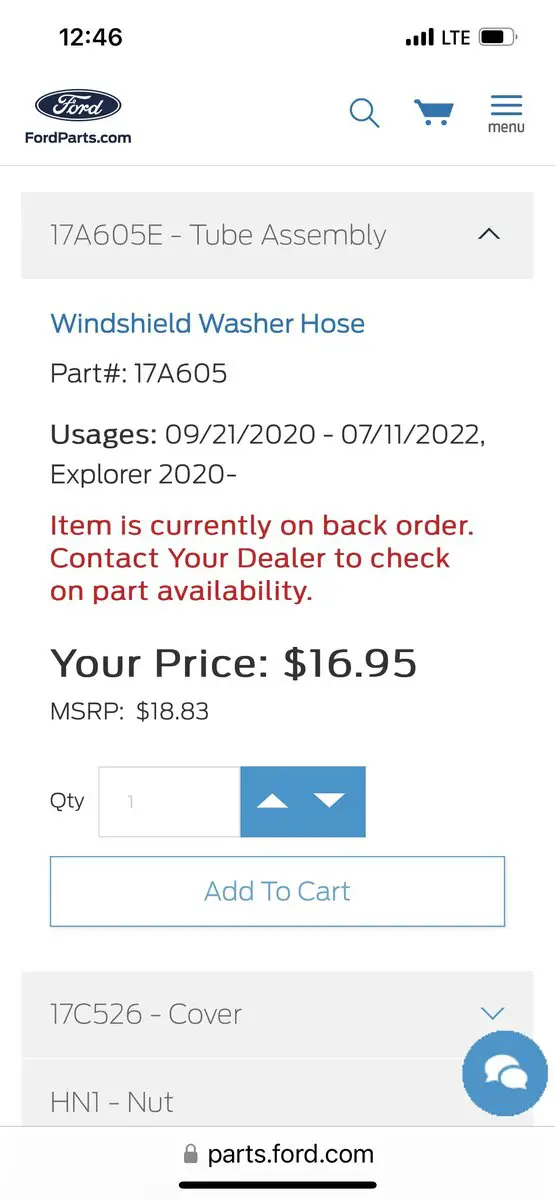Increase quantity with the up arrow

pos(273,801)
